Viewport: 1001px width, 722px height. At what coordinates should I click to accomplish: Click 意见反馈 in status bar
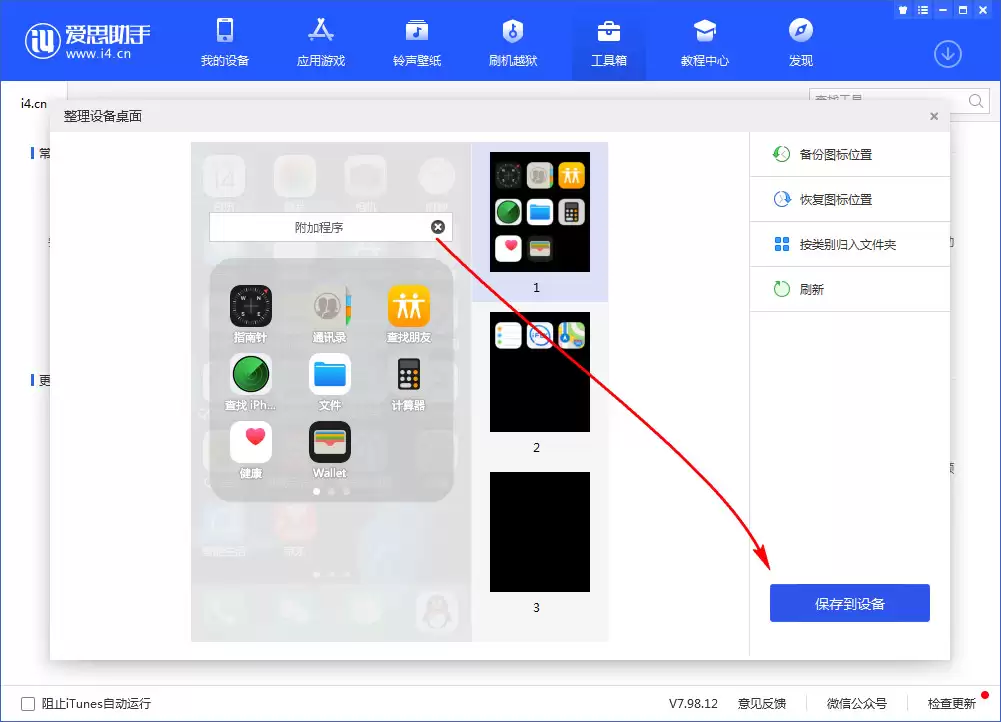coord(762,703)
